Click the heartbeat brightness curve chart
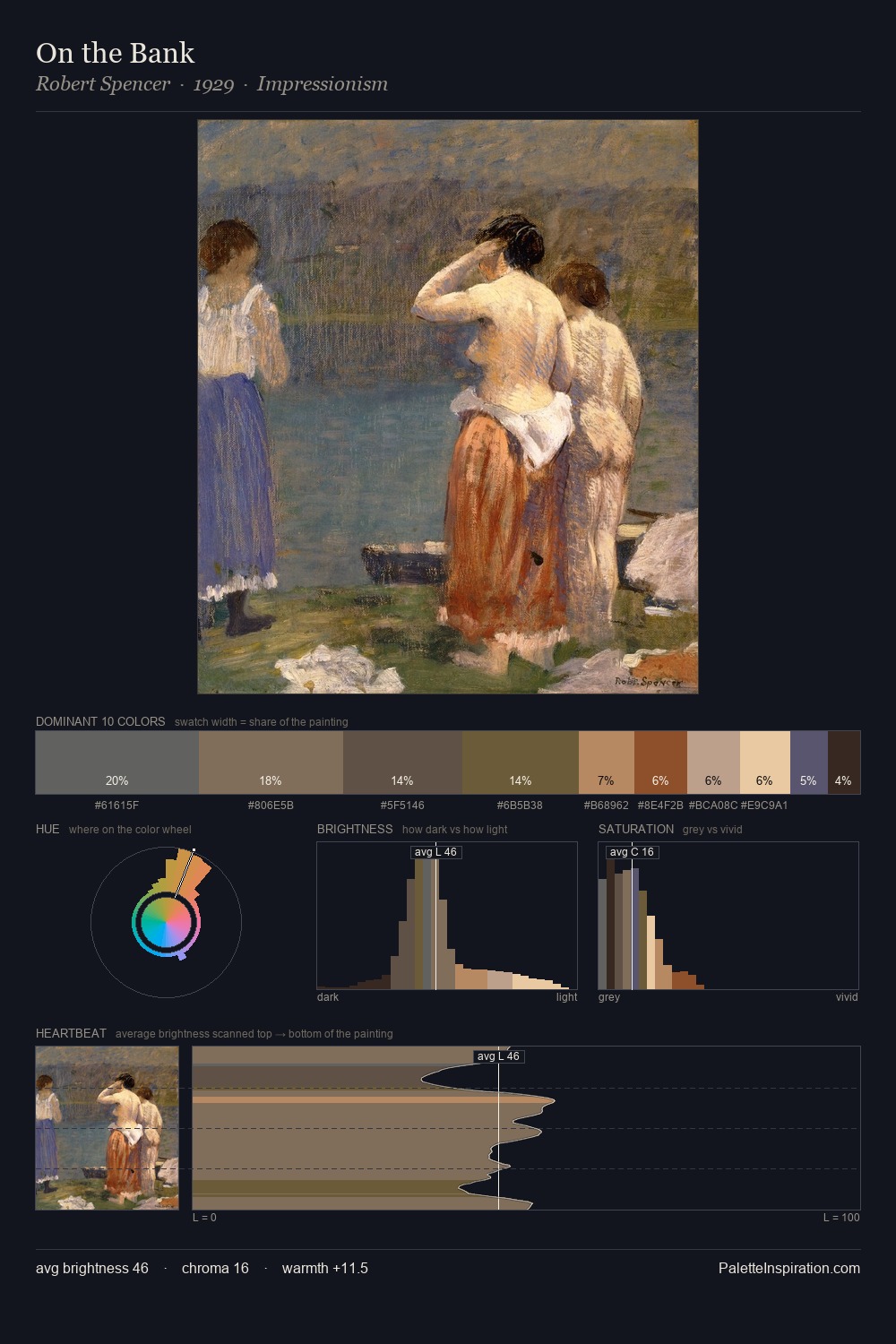The image size is (896, 1344). point(527,1128)
